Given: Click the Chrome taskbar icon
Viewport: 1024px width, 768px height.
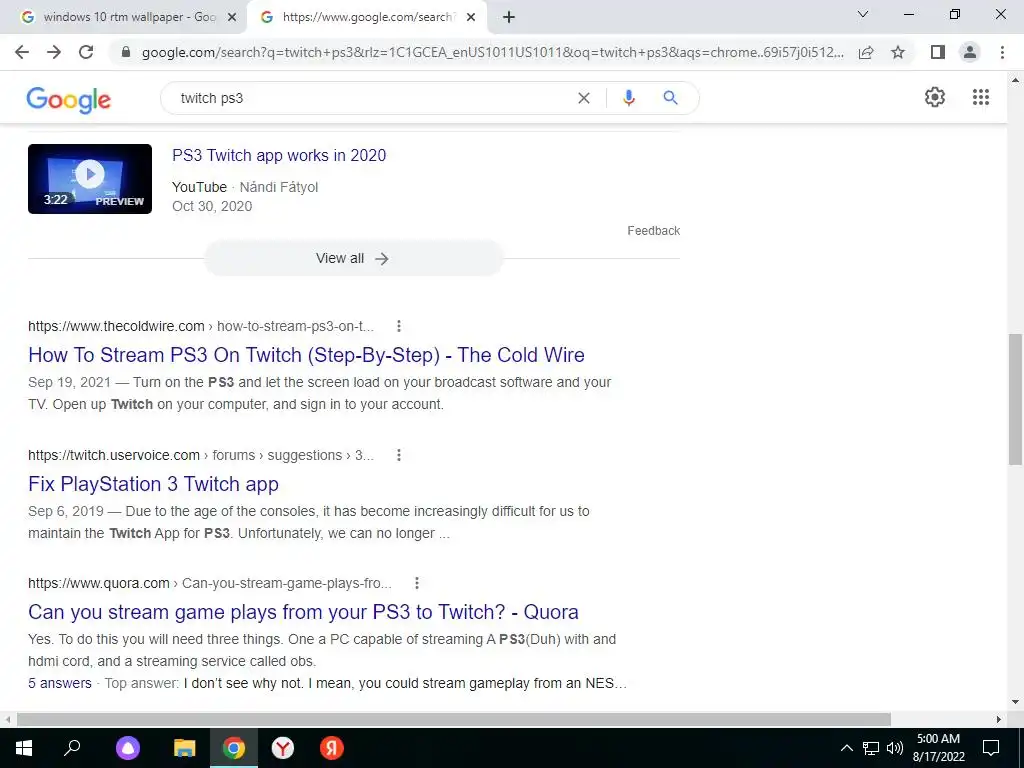Looking at the screenshot, I should pos(234,748).
